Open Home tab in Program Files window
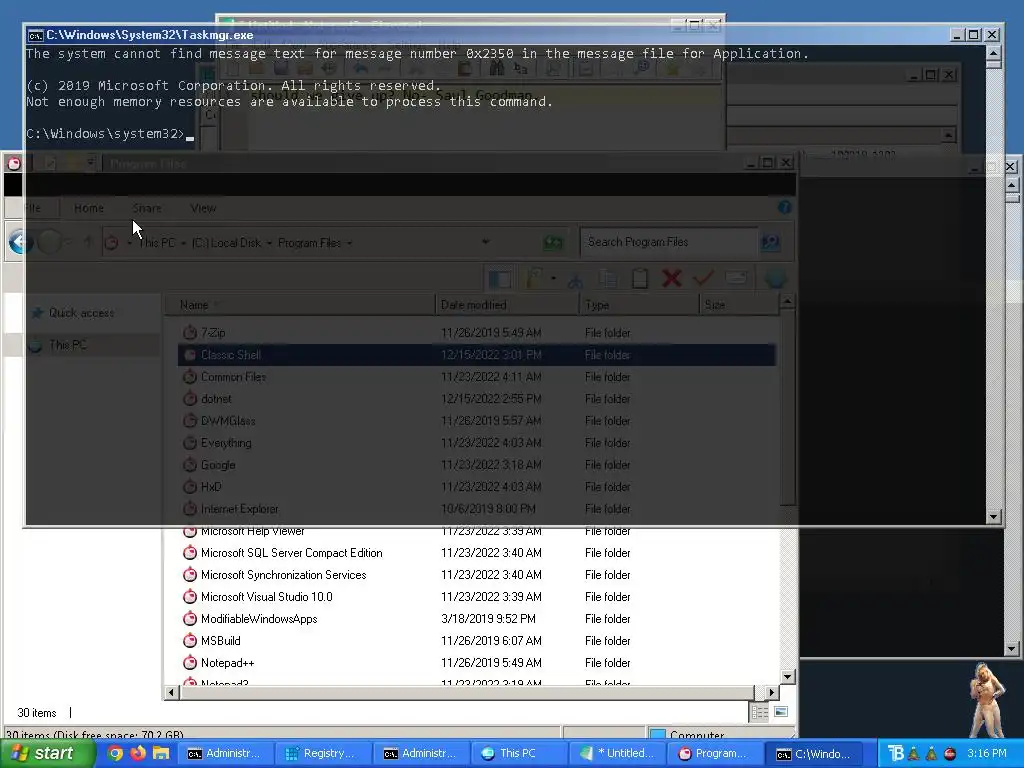This screenshot has height=768, width=1024. pos(89,208)
